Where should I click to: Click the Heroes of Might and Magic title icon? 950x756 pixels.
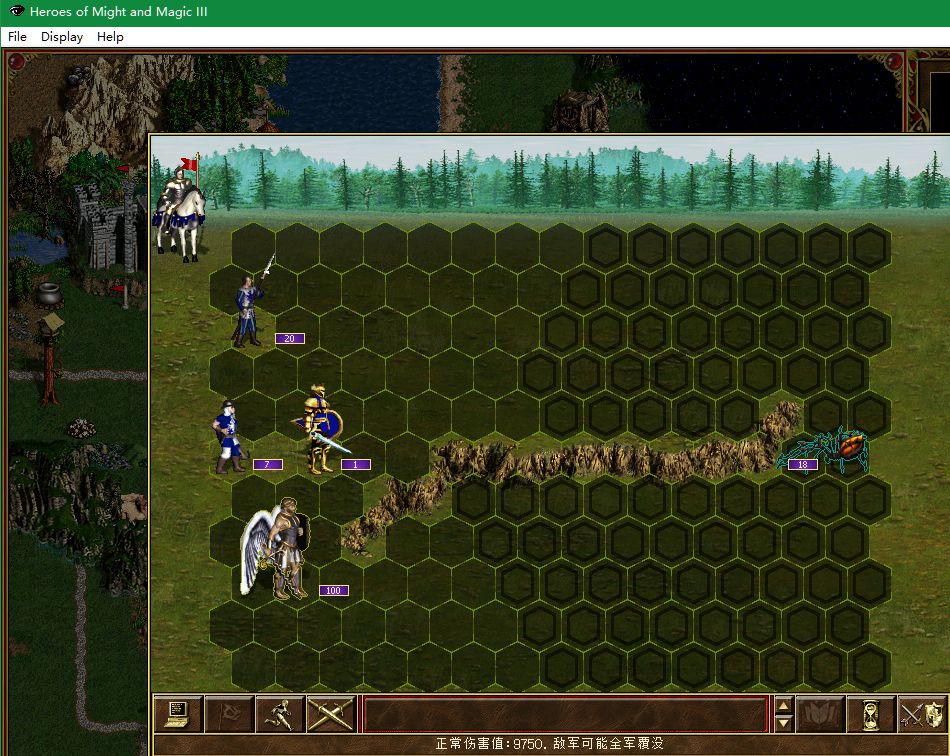pos(16,12)
